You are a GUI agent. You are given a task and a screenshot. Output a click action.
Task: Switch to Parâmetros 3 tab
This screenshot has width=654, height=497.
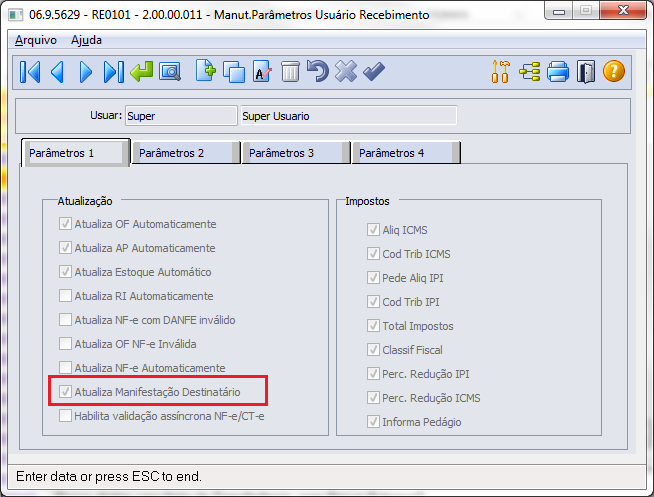coord(296,153)
